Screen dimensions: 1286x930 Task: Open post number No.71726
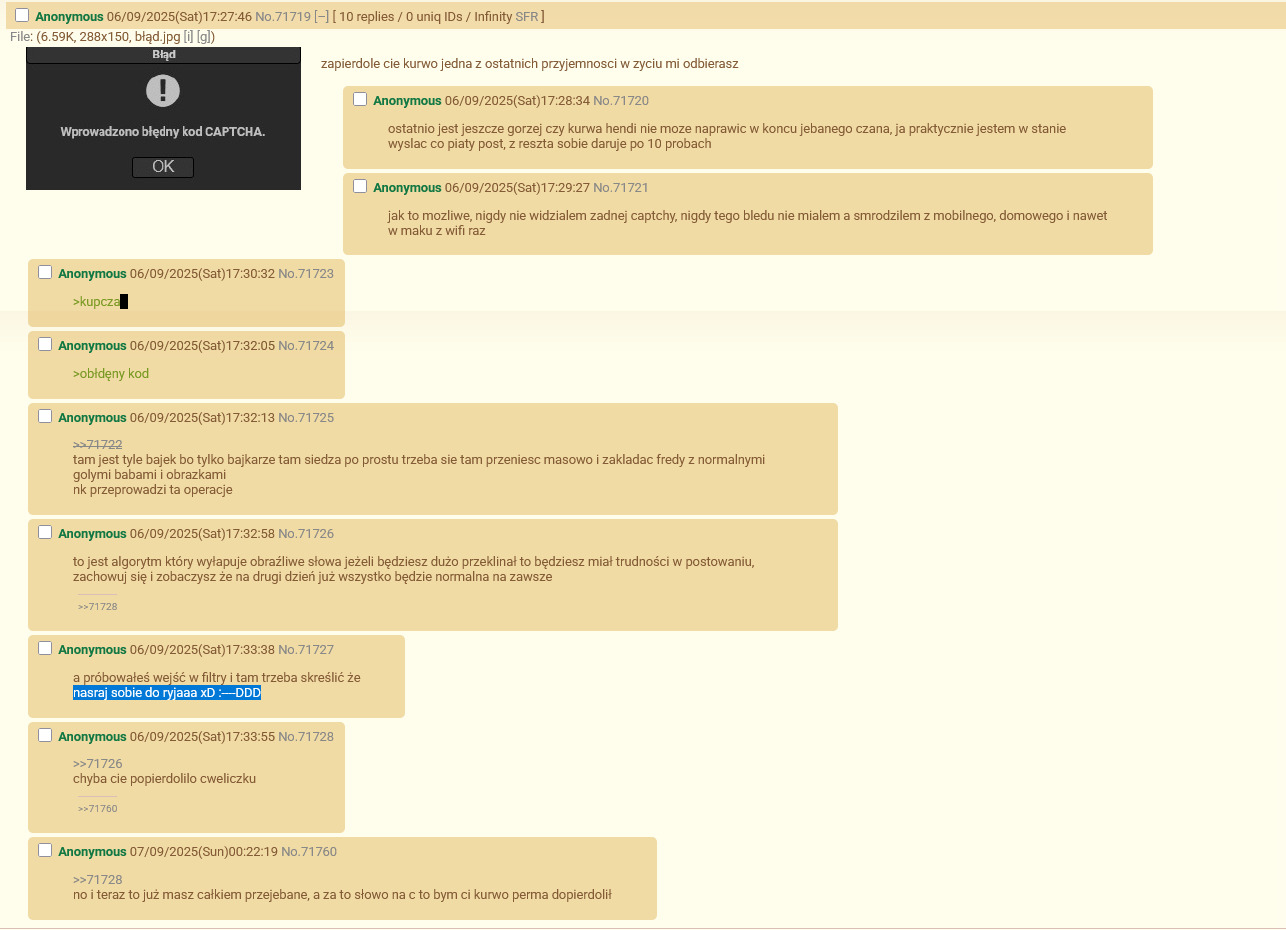click(x=306, y=534)
